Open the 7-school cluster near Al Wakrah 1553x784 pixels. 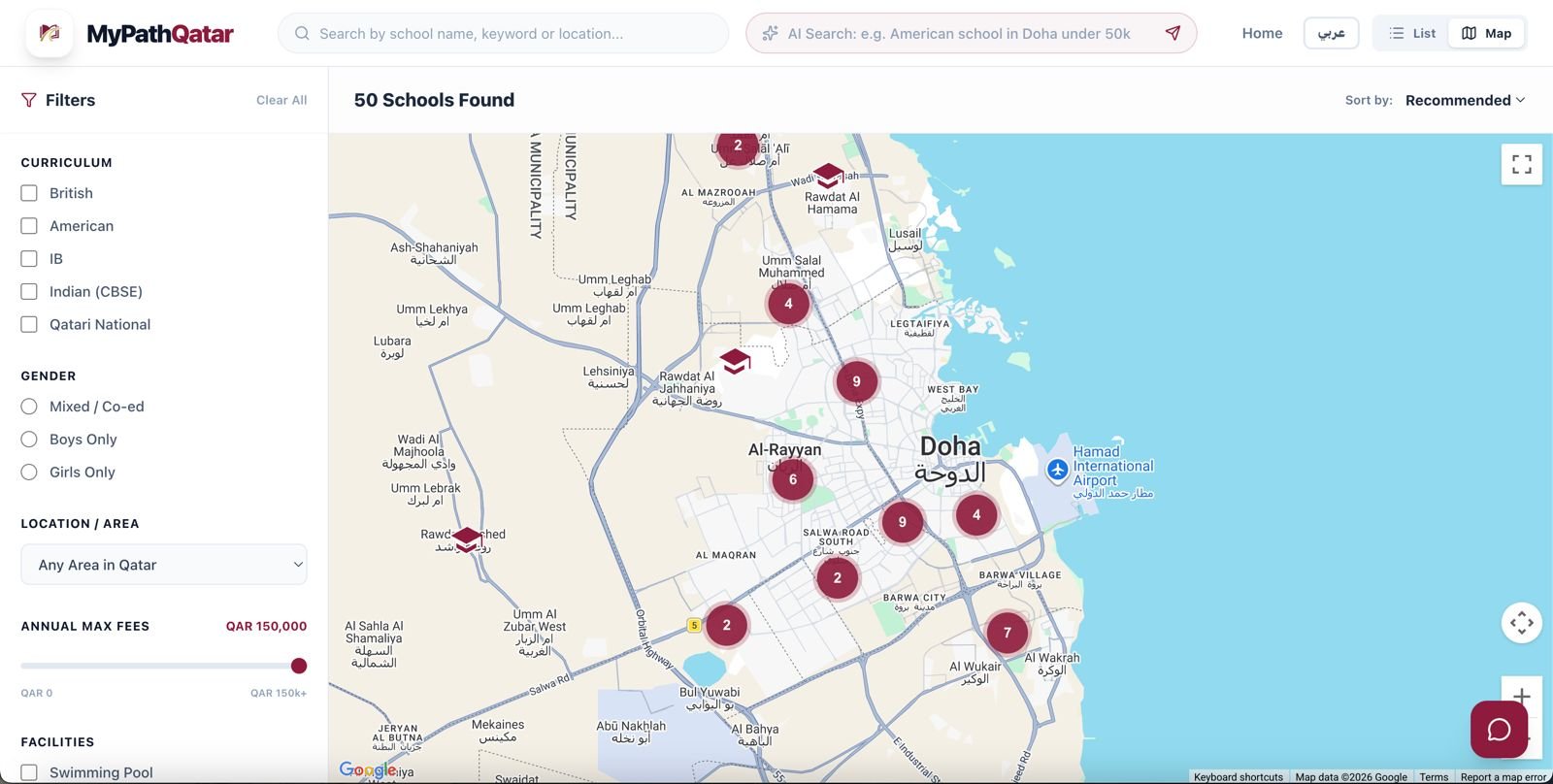(x=1007, y=633)
